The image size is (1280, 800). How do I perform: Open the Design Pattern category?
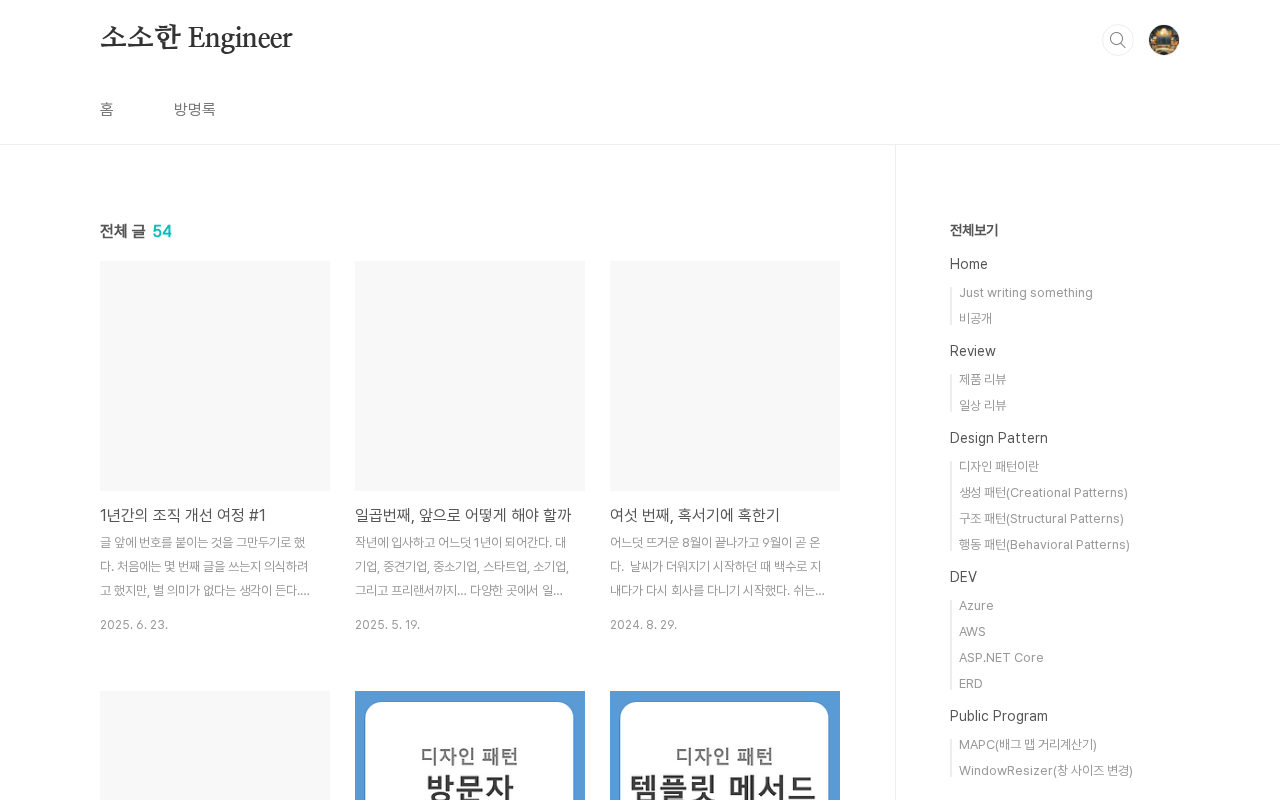pyautogui.click(x=999, y=438)
